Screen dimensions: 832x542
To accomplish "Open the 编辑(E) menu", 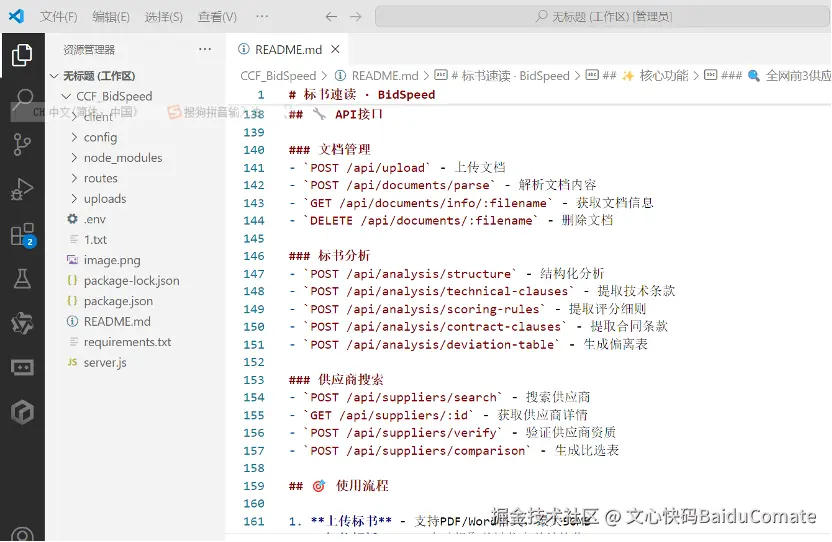I will tap(111, 16).
